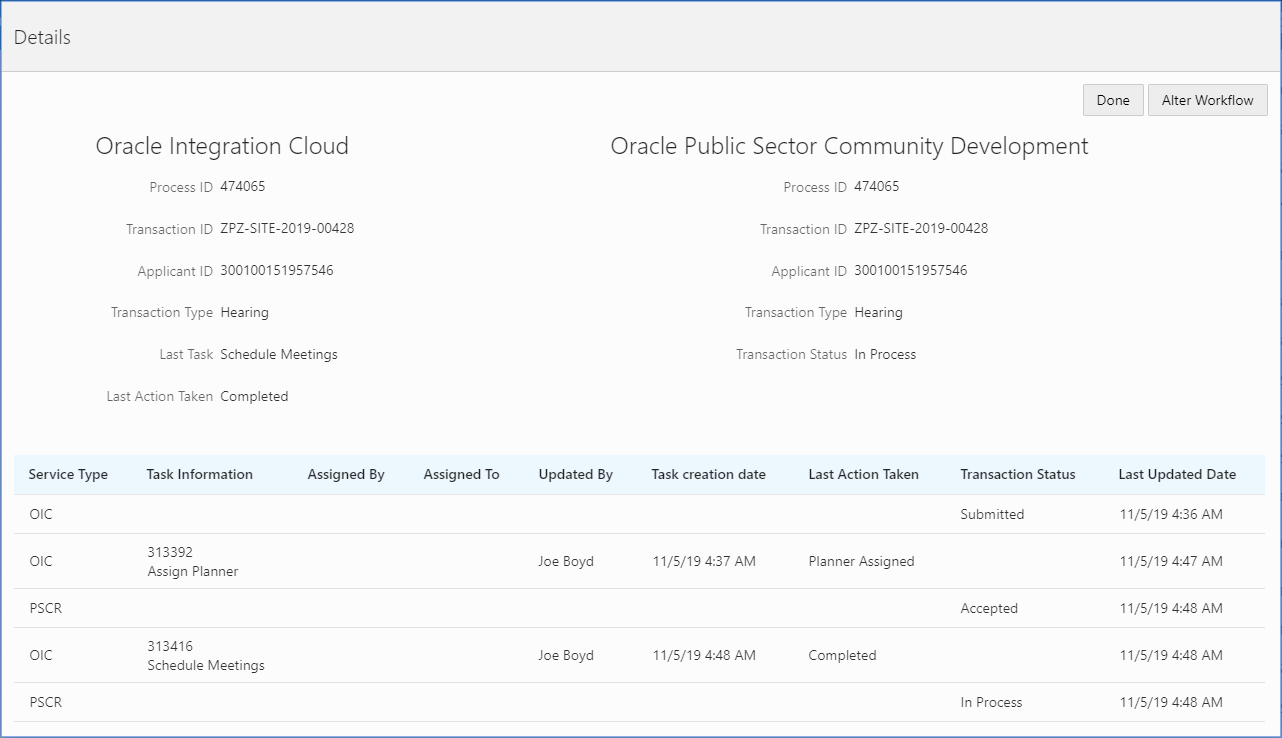
Task: Click Oracle Integration Cloud Applicant ID value
Action: click(277, 270)
